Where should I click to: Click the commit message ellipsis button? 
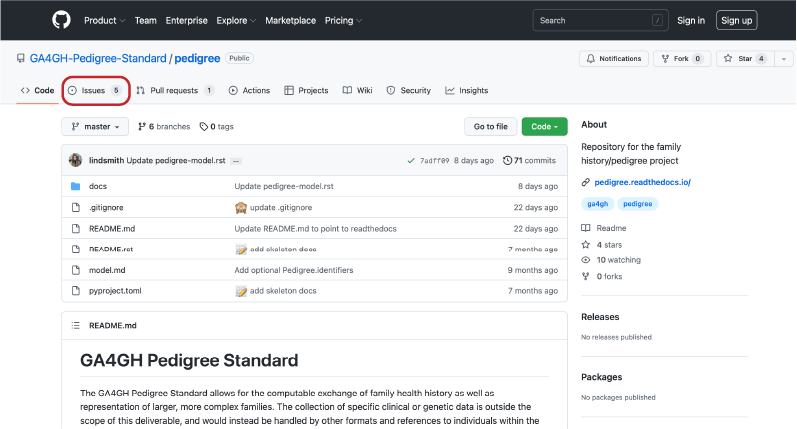(x=237, y=160)
